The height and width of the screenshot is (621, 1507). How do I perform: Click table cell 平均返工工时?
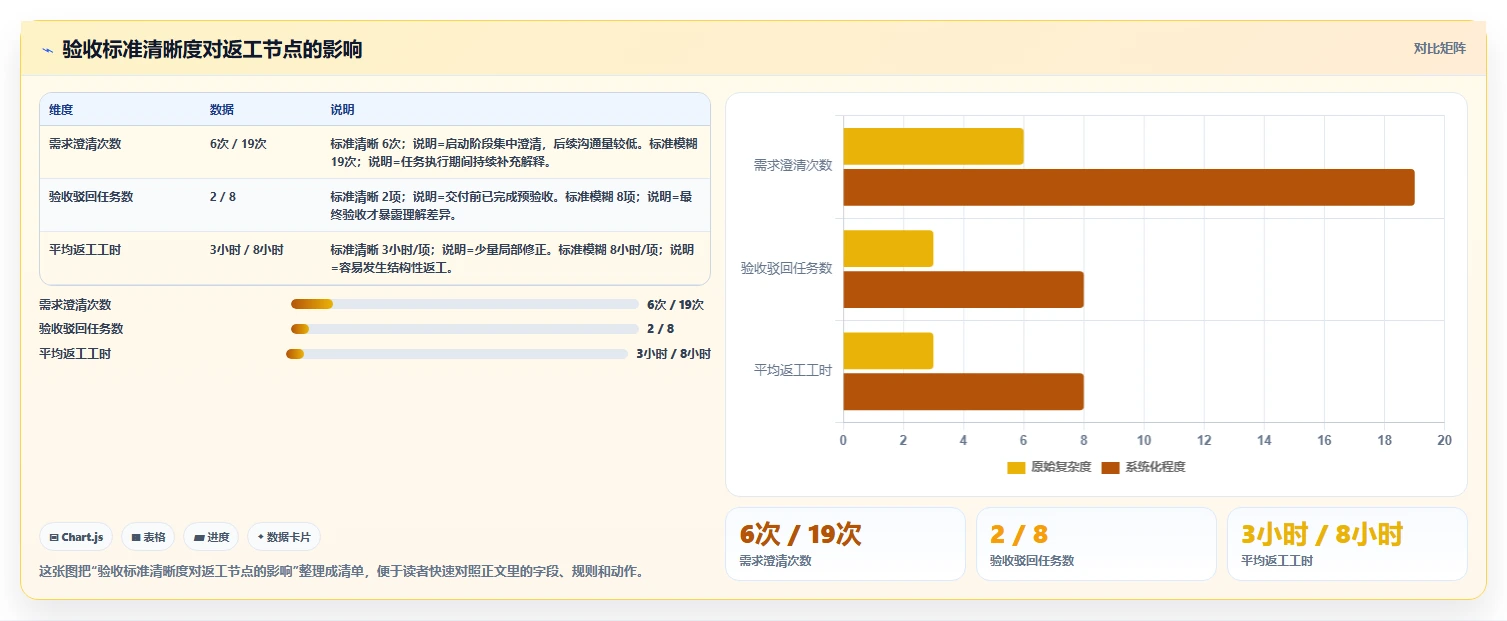tap(85, 249)
